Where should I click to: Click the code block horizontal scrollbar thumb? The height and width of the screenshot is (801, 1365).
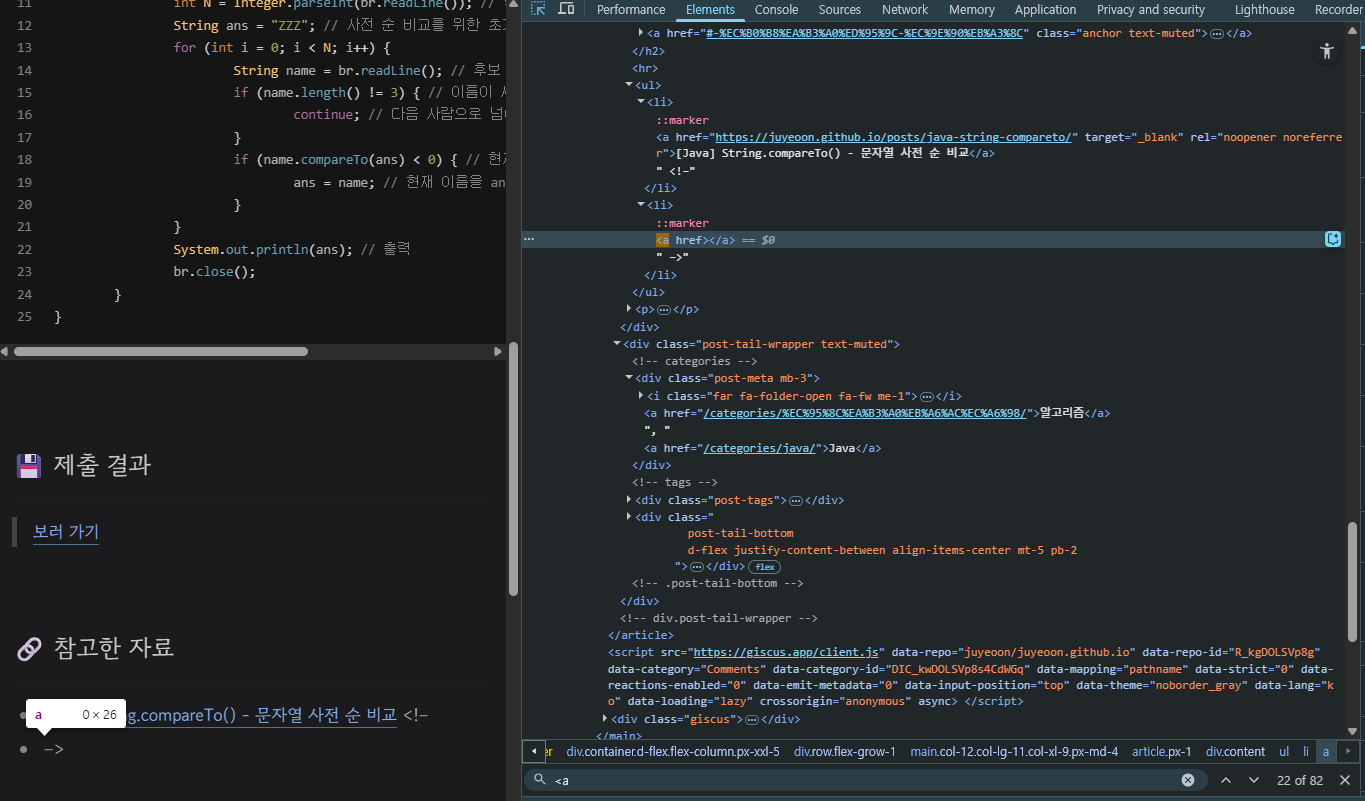pos(160,352)
